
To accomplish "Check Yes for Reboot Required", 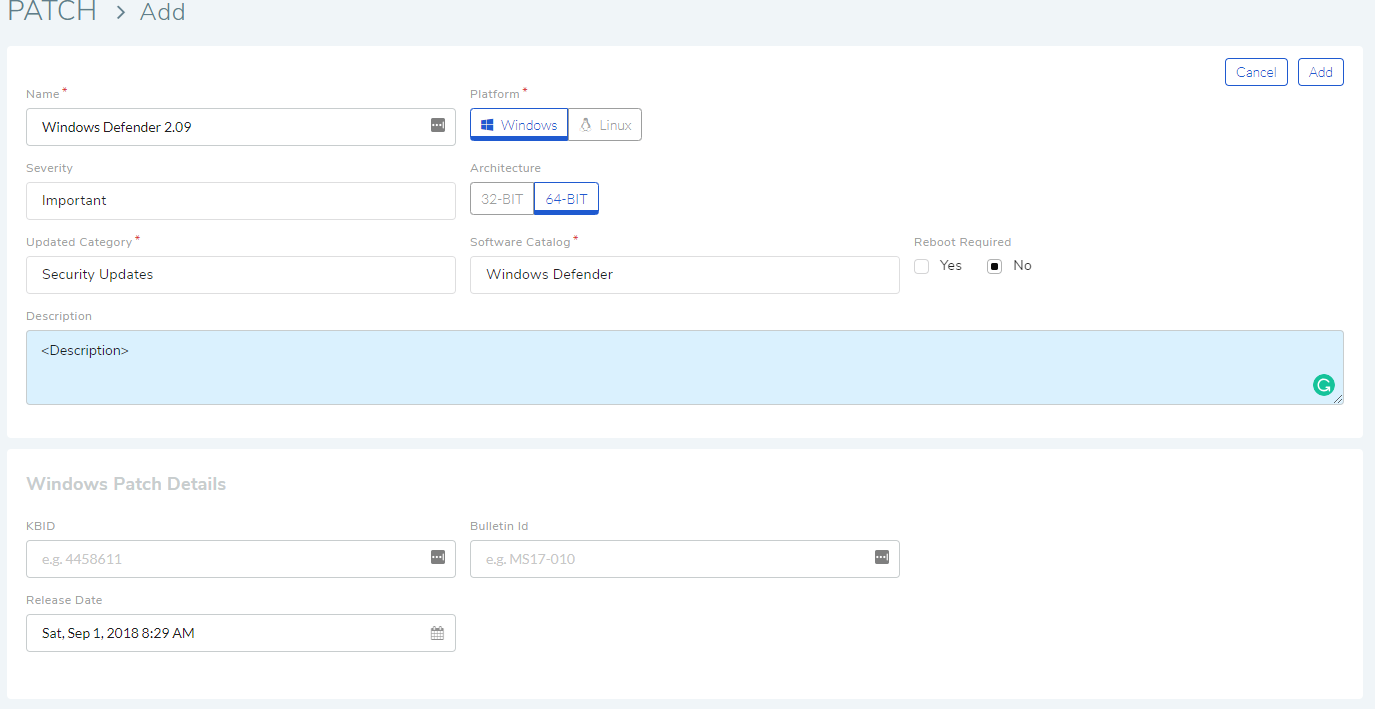I will (922, 266).
